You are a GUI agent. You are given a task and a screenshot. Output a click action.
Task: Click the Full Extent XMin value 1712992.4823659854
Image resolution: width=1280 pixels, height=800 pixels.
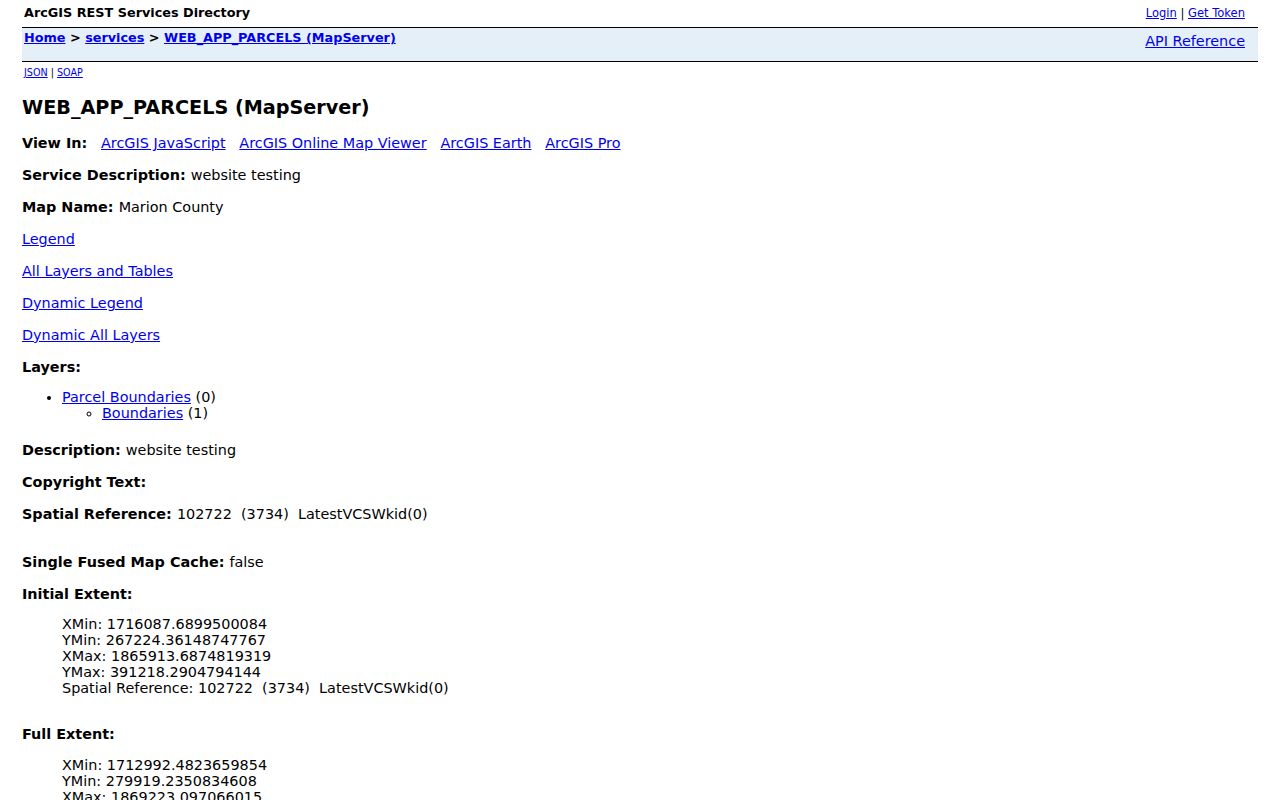(187, 765)
